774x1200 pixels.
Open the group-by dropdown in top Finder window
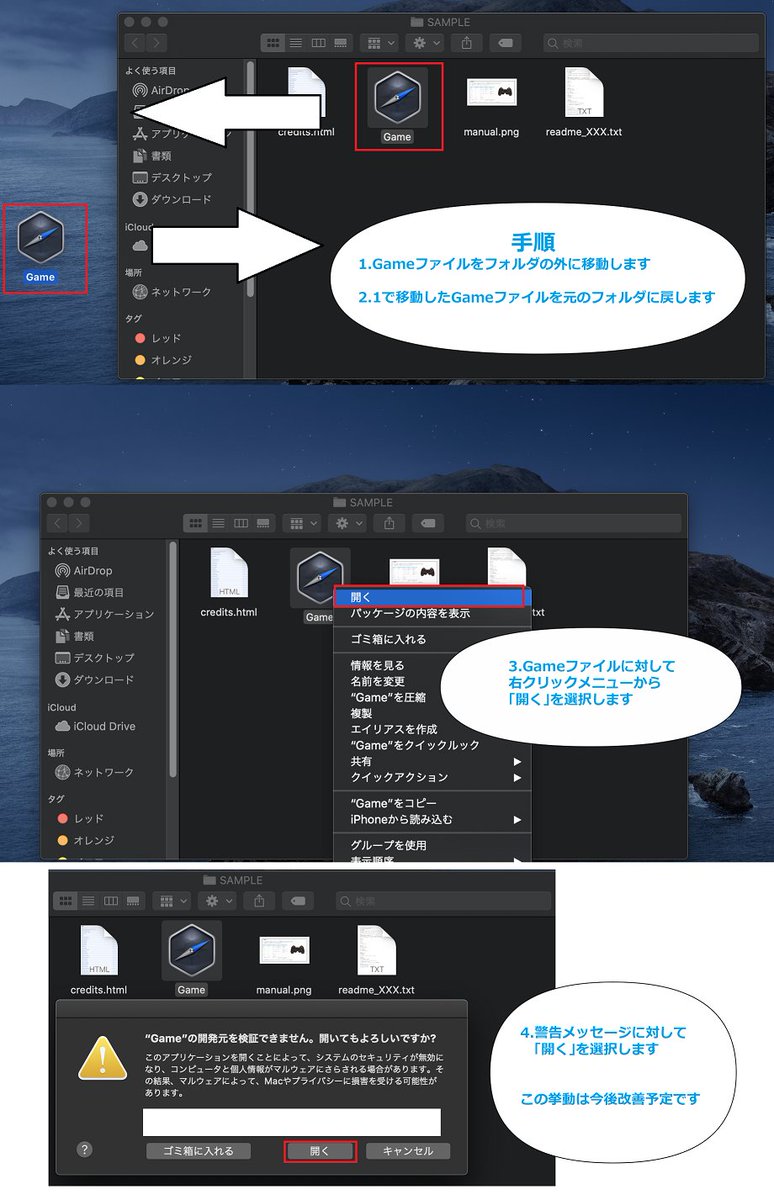380,43
